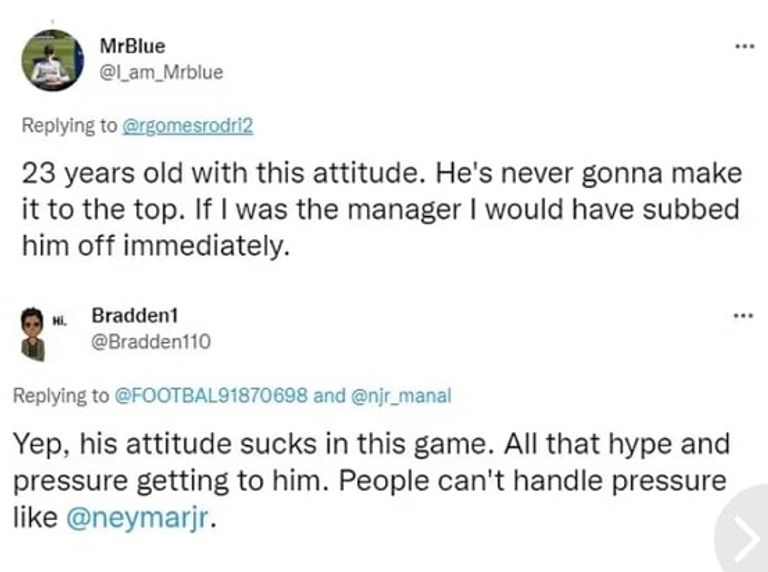The width and height of the screenshot is (768, 572).
Task: Open Bradden1's 'attitude sucks' tweet text
Action: (x=370, y=444)
